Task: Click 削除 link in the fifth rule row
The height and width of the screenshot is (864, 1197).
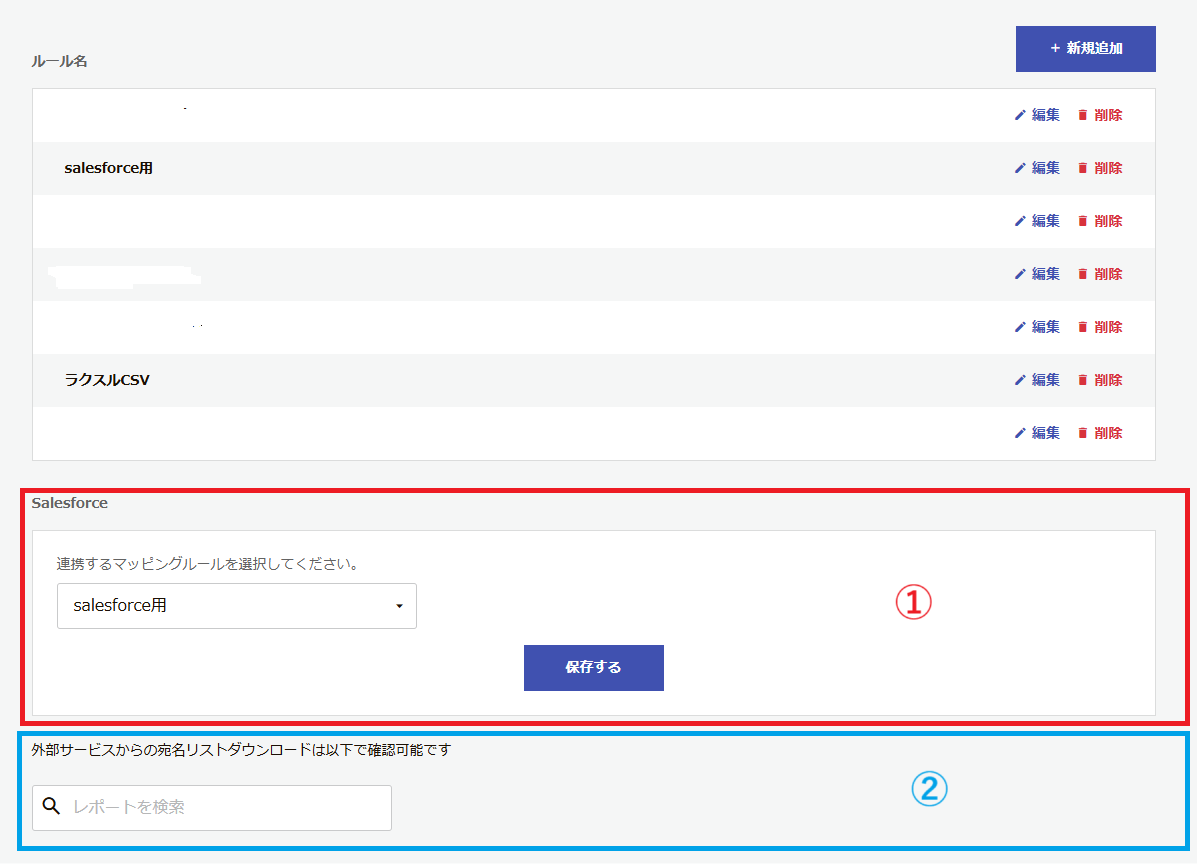Action: 1108,327
